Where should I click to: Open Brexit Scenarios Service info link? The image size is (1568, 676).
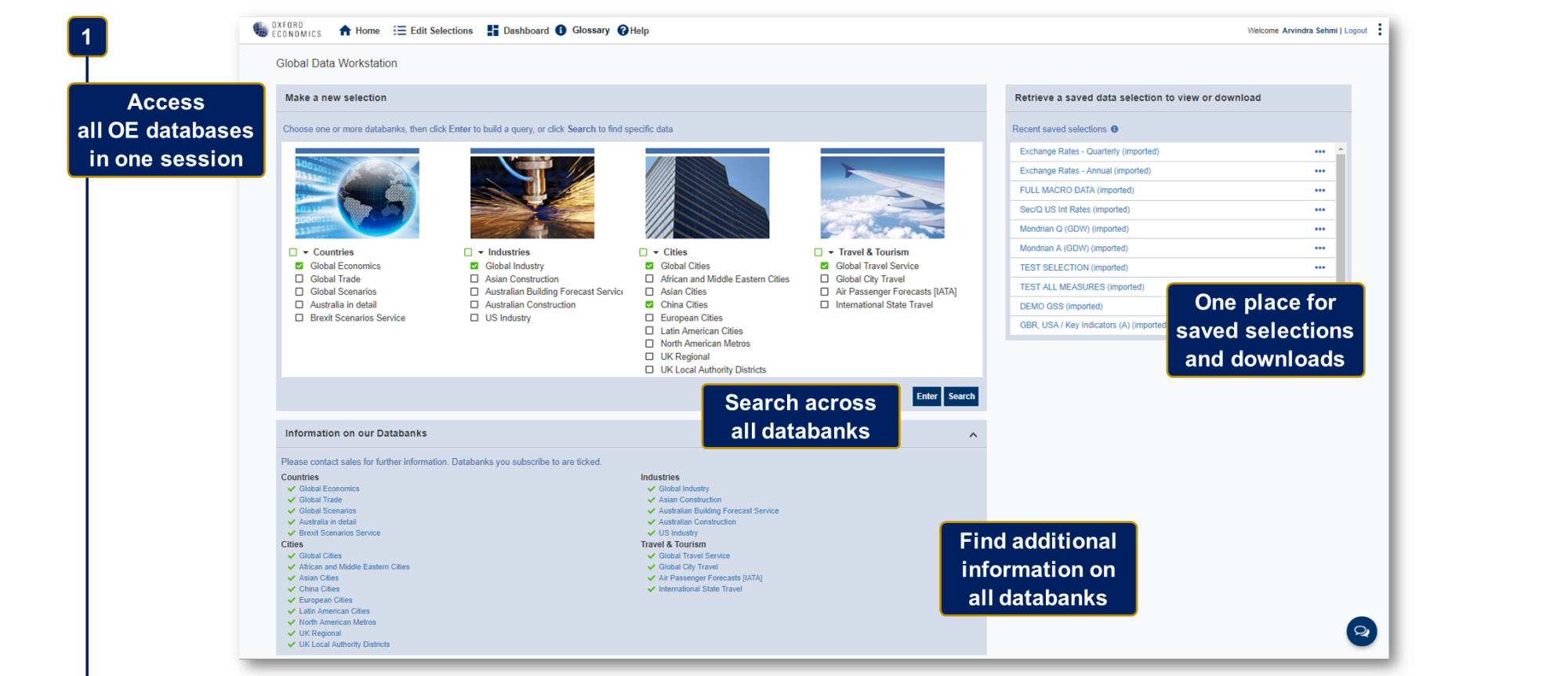click(x=339, y=533)
